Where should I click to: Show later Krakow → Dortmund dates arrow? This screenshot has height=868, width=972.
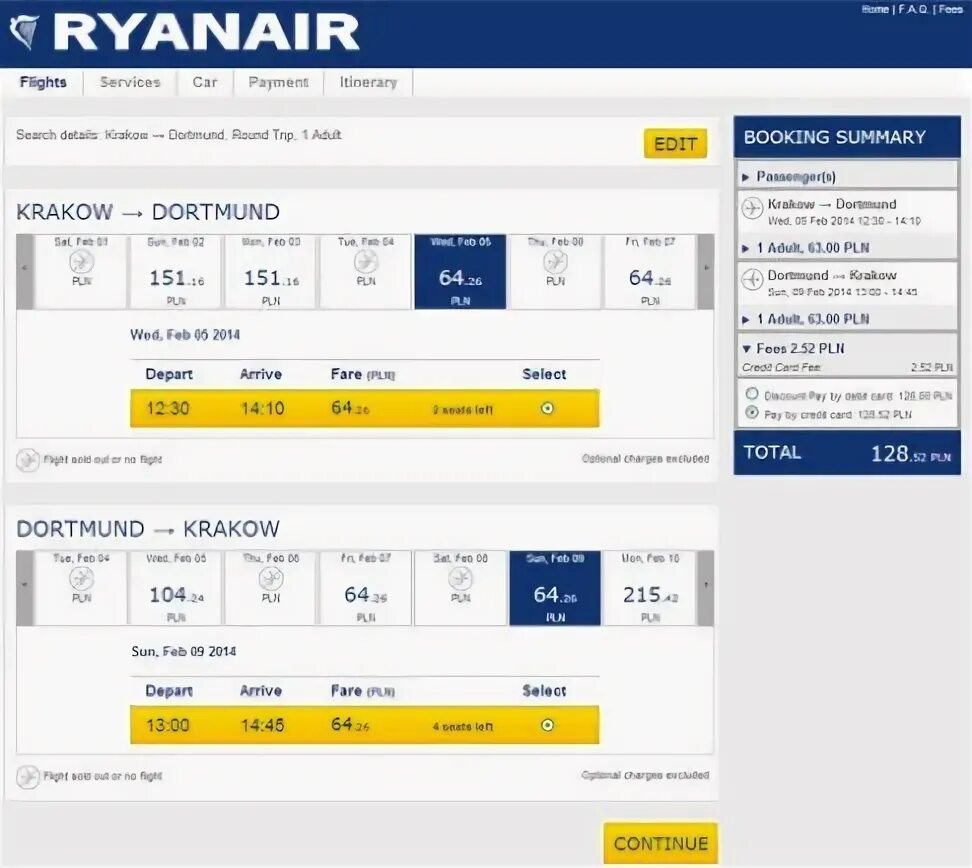click(705, 272)
